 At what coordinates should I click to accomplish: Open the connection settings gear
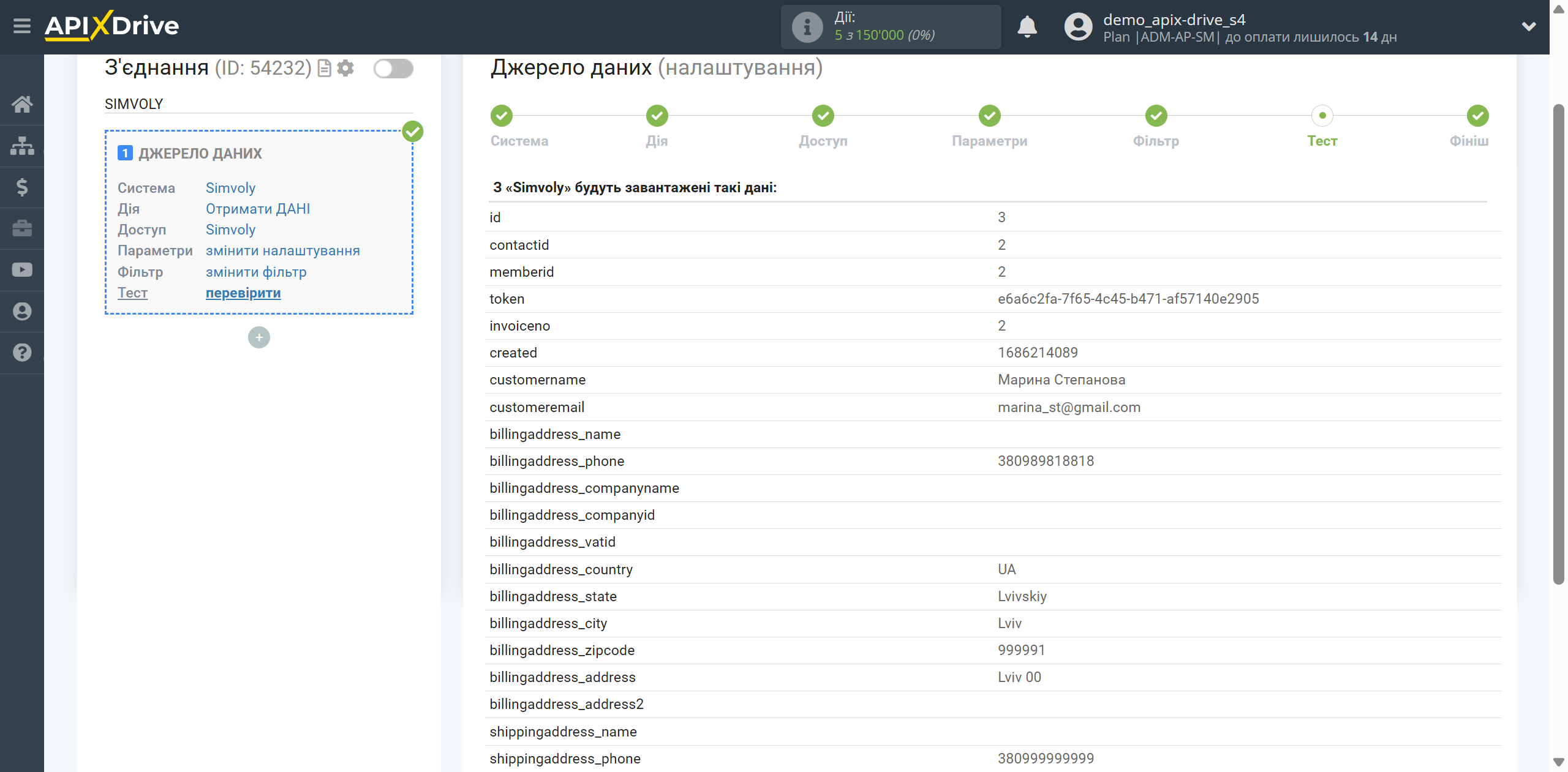pos(345,68)
